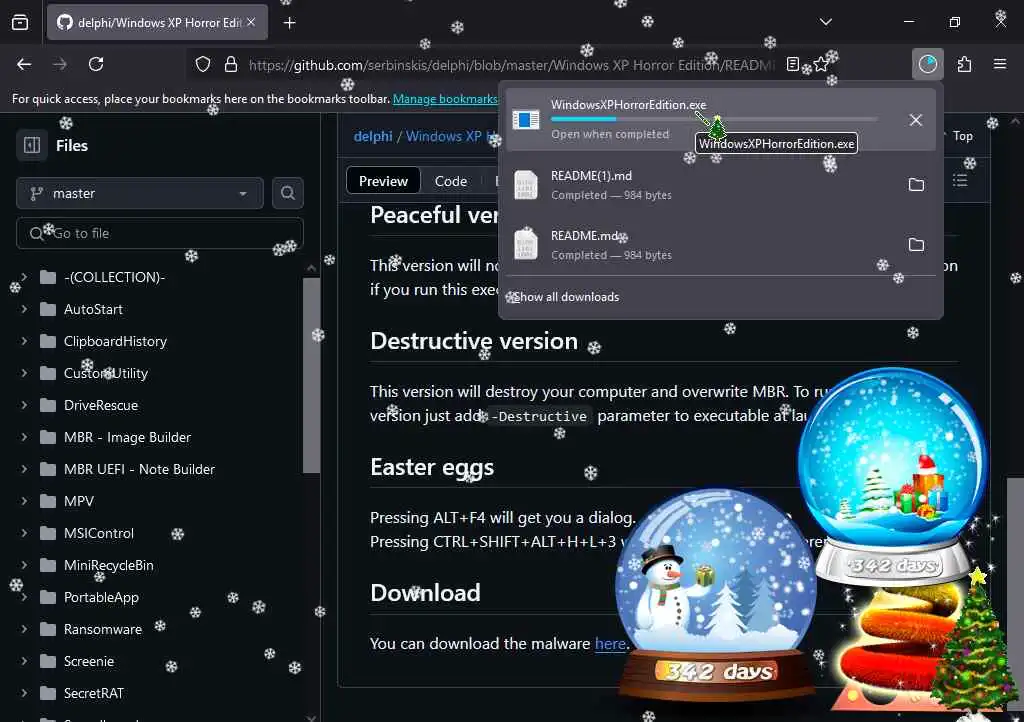Click the URL address bar
1024x722 pixels.
pos(511,65)
